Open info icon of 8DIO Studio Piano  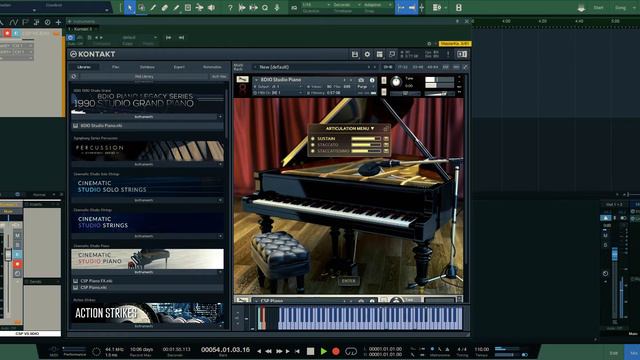pyautogui.click(x=372, y=80)
